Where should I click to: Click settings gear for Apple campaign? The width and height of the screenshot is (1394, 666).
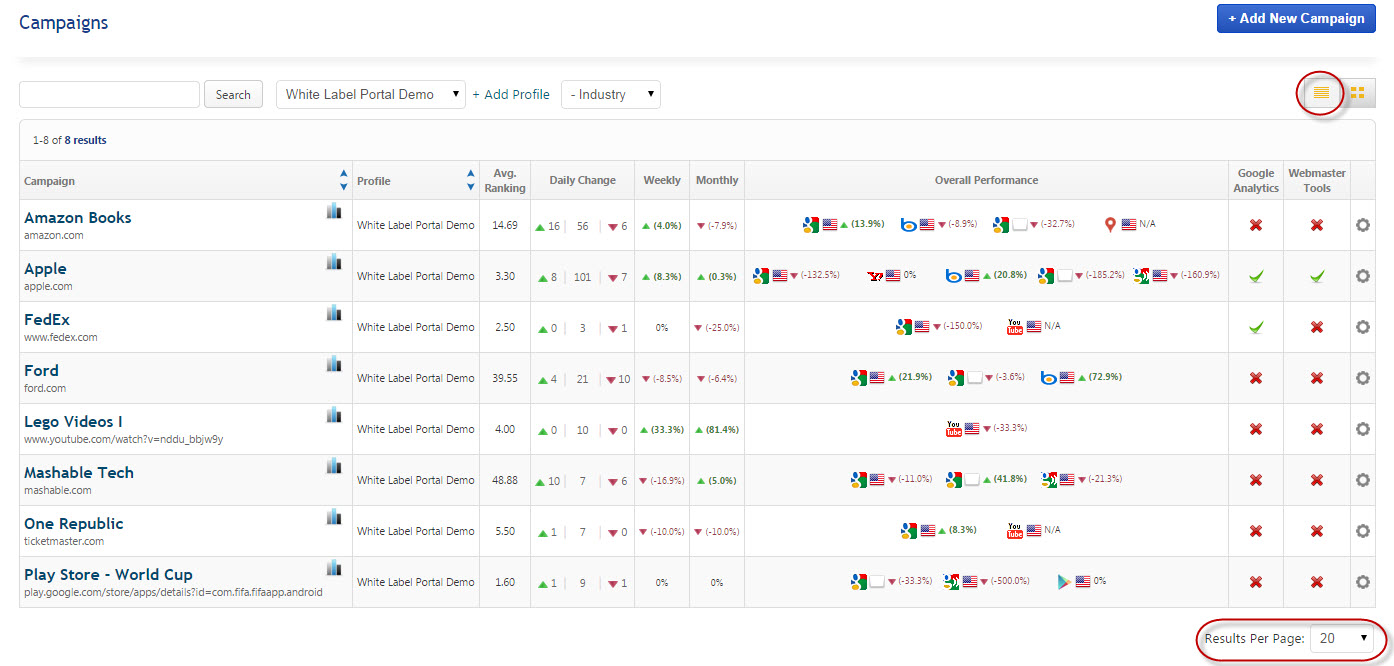tap(1362, 276)
